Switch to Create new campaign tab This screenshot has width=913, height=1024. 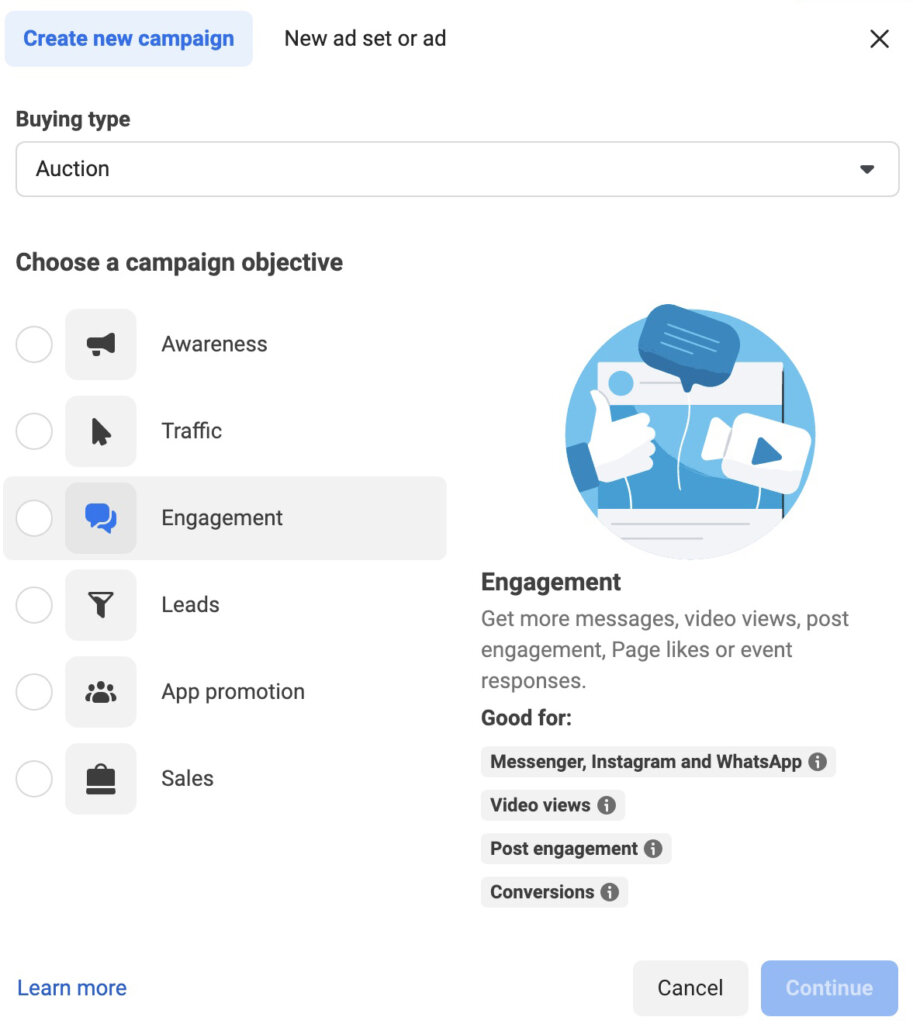tap(128, 38)
